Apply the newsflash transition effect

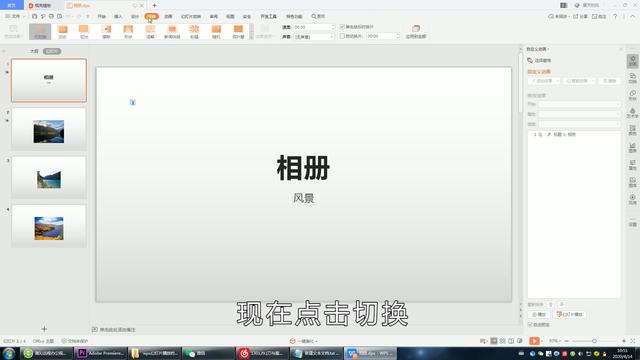[x=172, y=31]
